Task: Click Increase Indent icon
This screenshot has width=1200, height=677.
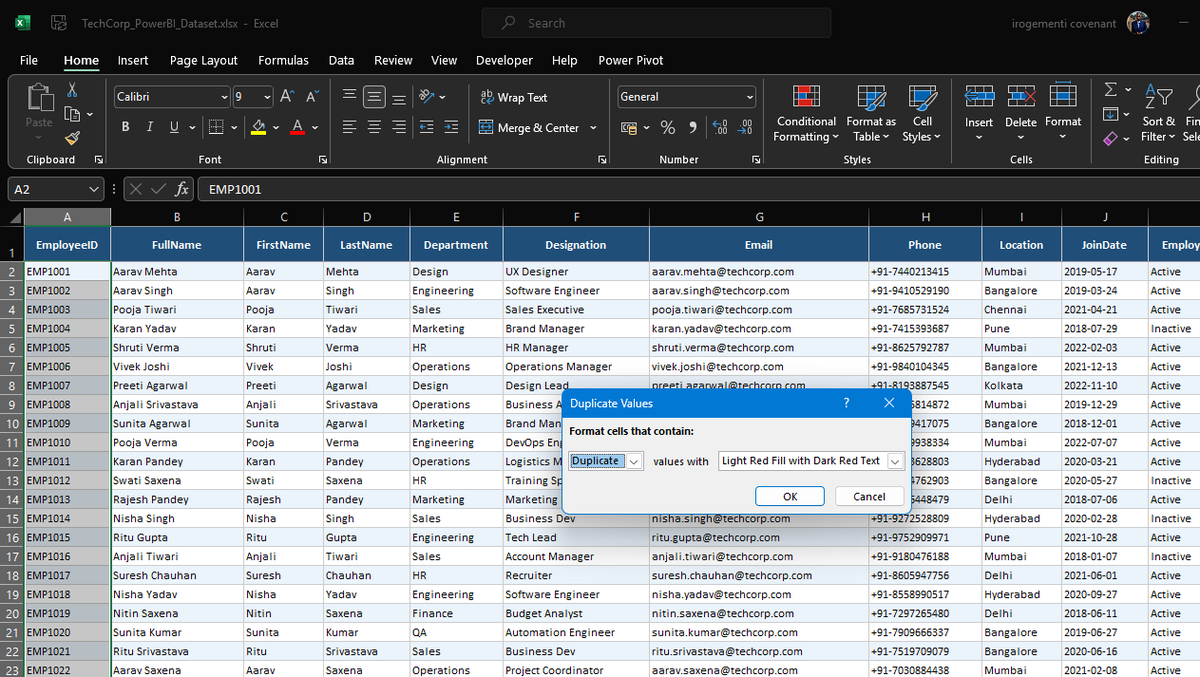Action: 451,127
